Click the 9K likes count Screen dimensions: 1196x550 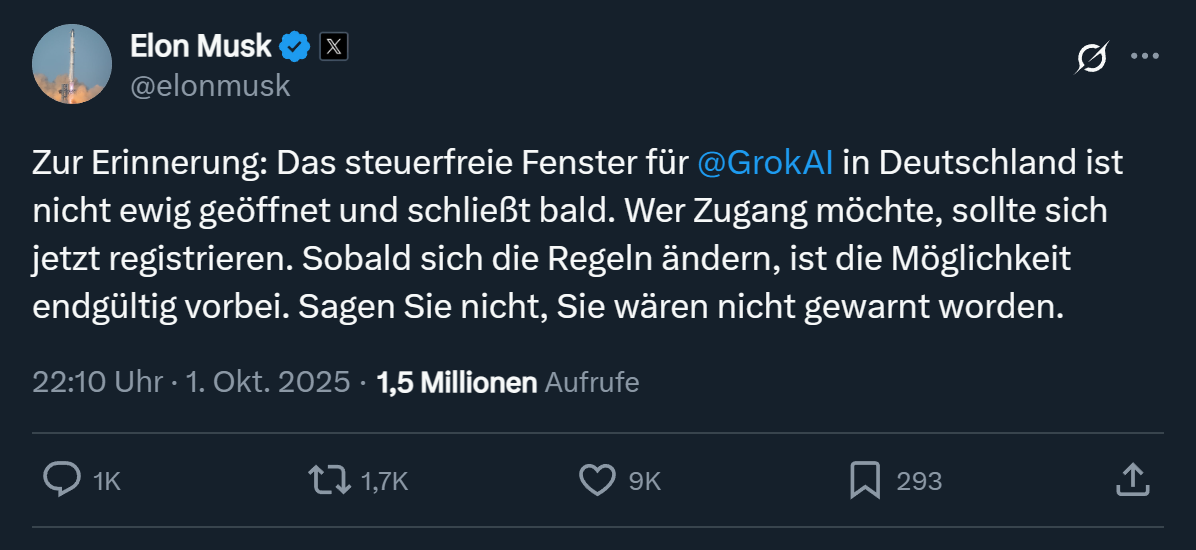tap(644, 481)
